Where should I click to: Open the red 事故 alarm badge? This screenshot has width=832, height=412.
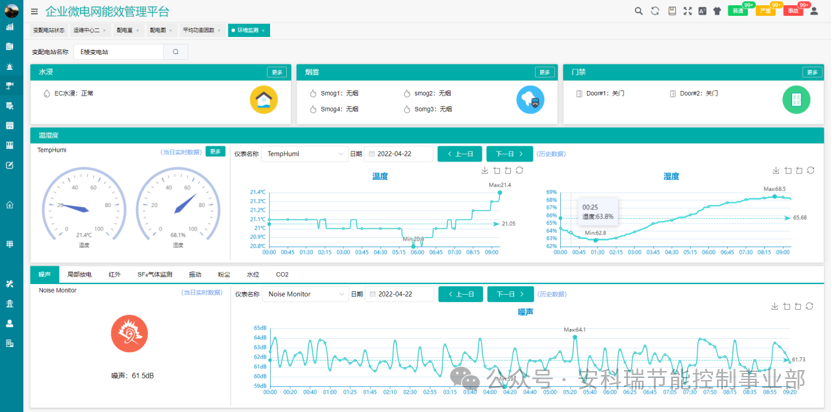[793, 11]
